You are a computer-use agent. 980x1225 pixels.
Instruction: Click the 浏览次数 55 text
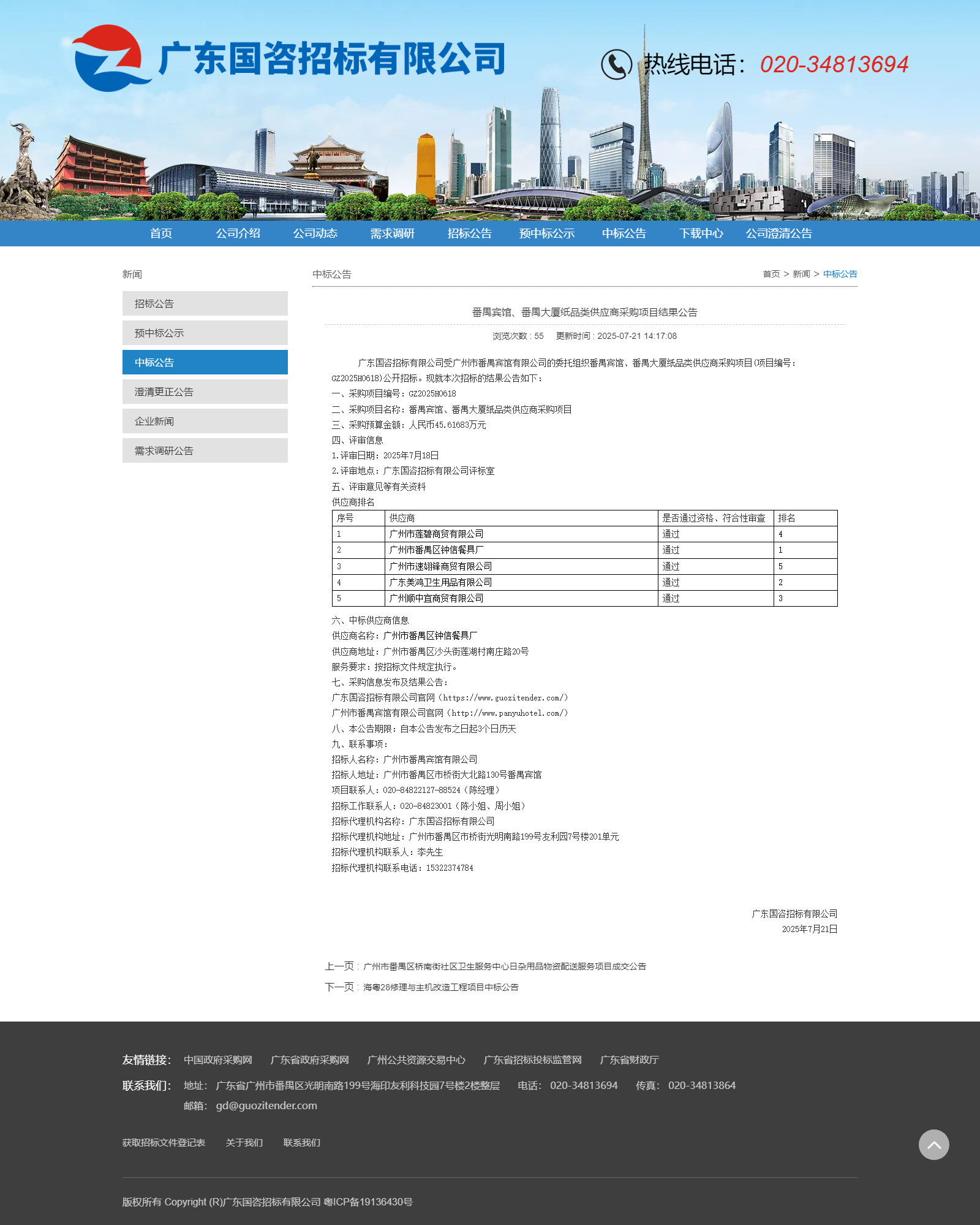518,336
